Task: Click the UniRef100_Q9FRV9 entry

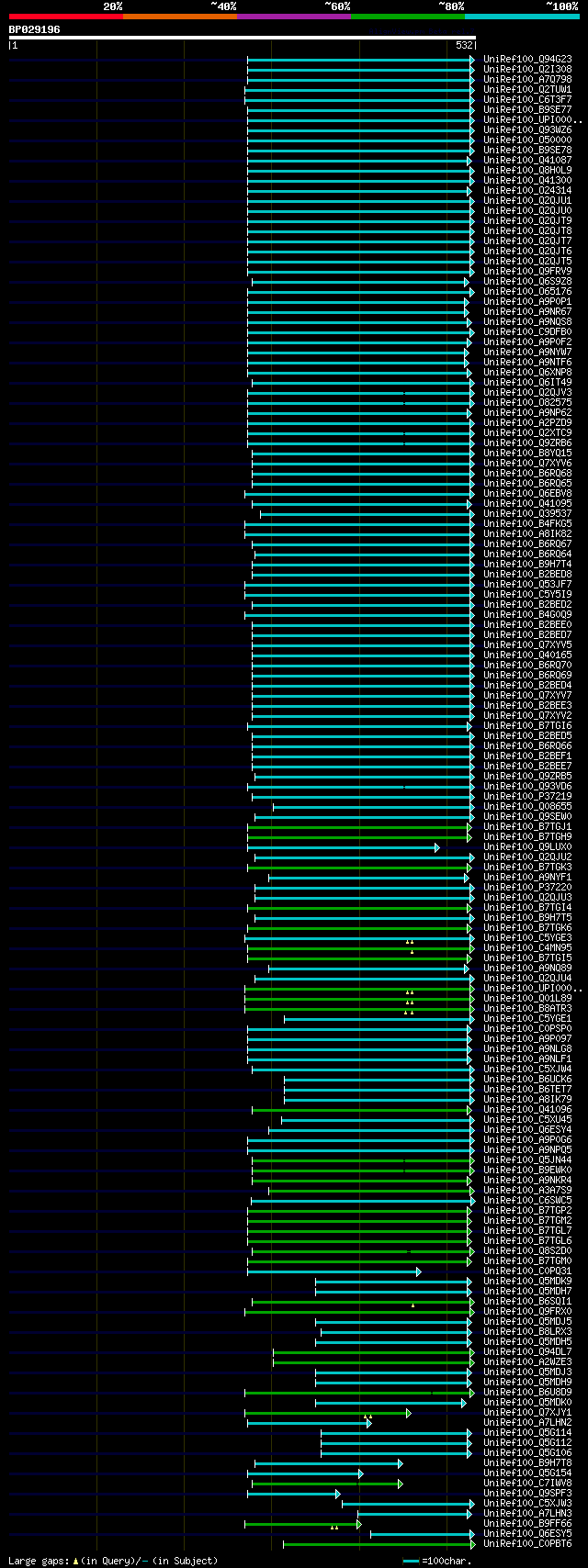Action: [x=527, y=271]
